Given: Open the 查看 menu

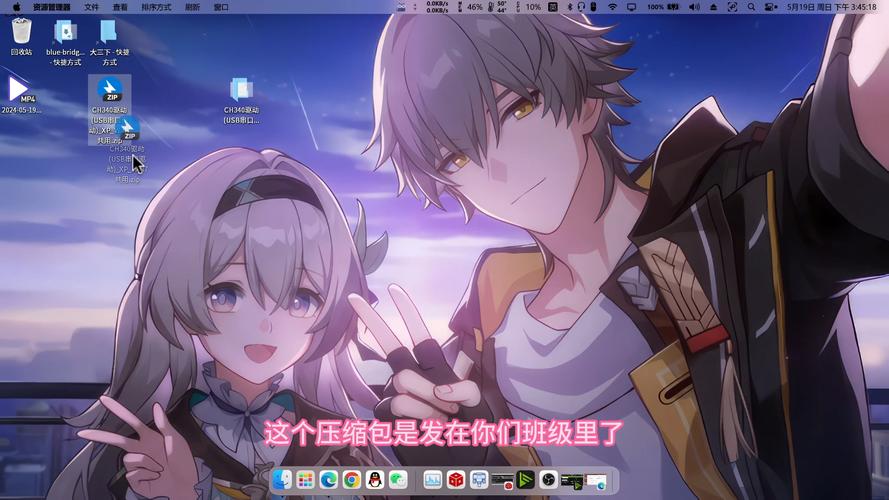Looking at the screenshot, I should tap(120, 7).
